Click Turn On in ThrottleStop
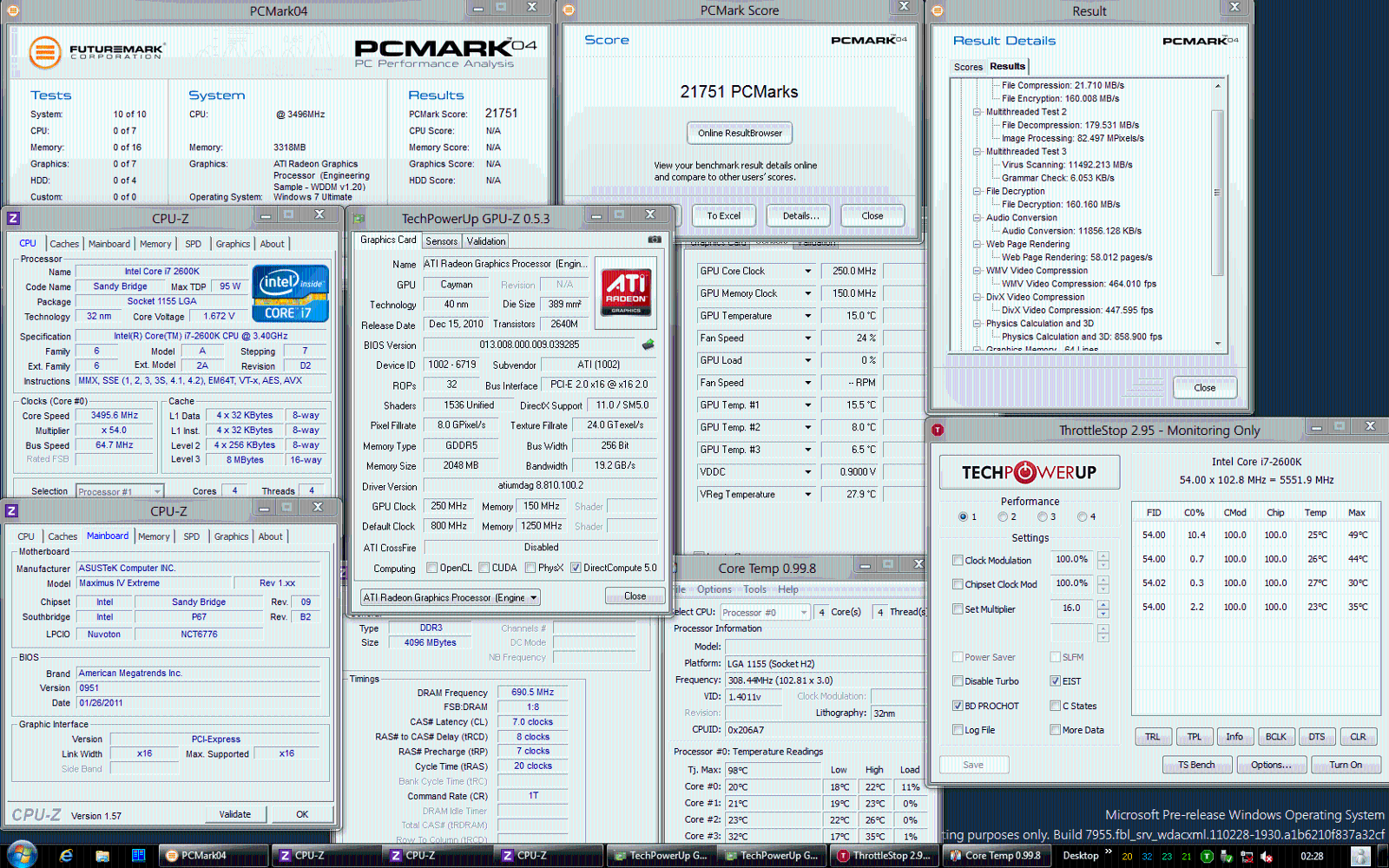This screenshot has width=1389, height=868. [x=1346, y=765]
